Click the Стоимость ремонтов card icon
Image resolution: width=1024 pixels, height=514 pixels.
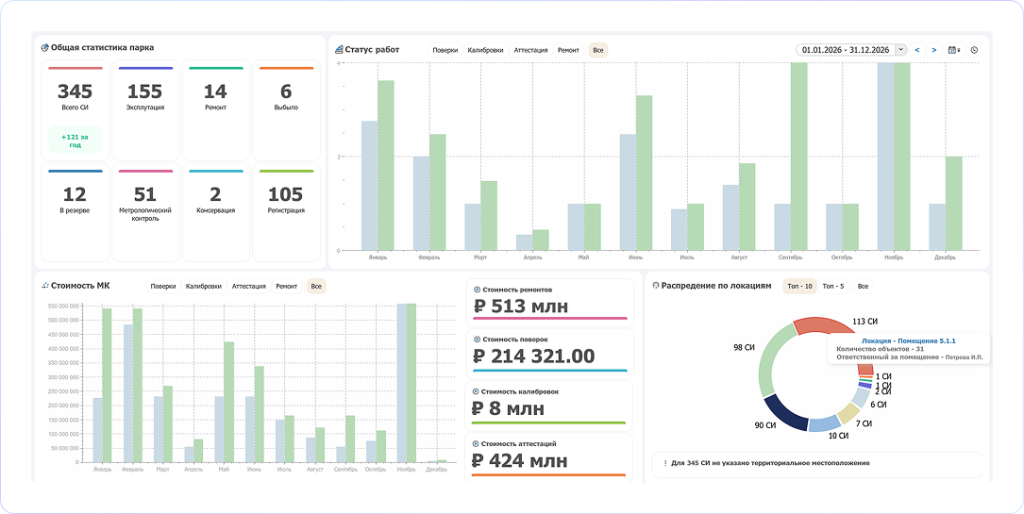pos(477,289)
